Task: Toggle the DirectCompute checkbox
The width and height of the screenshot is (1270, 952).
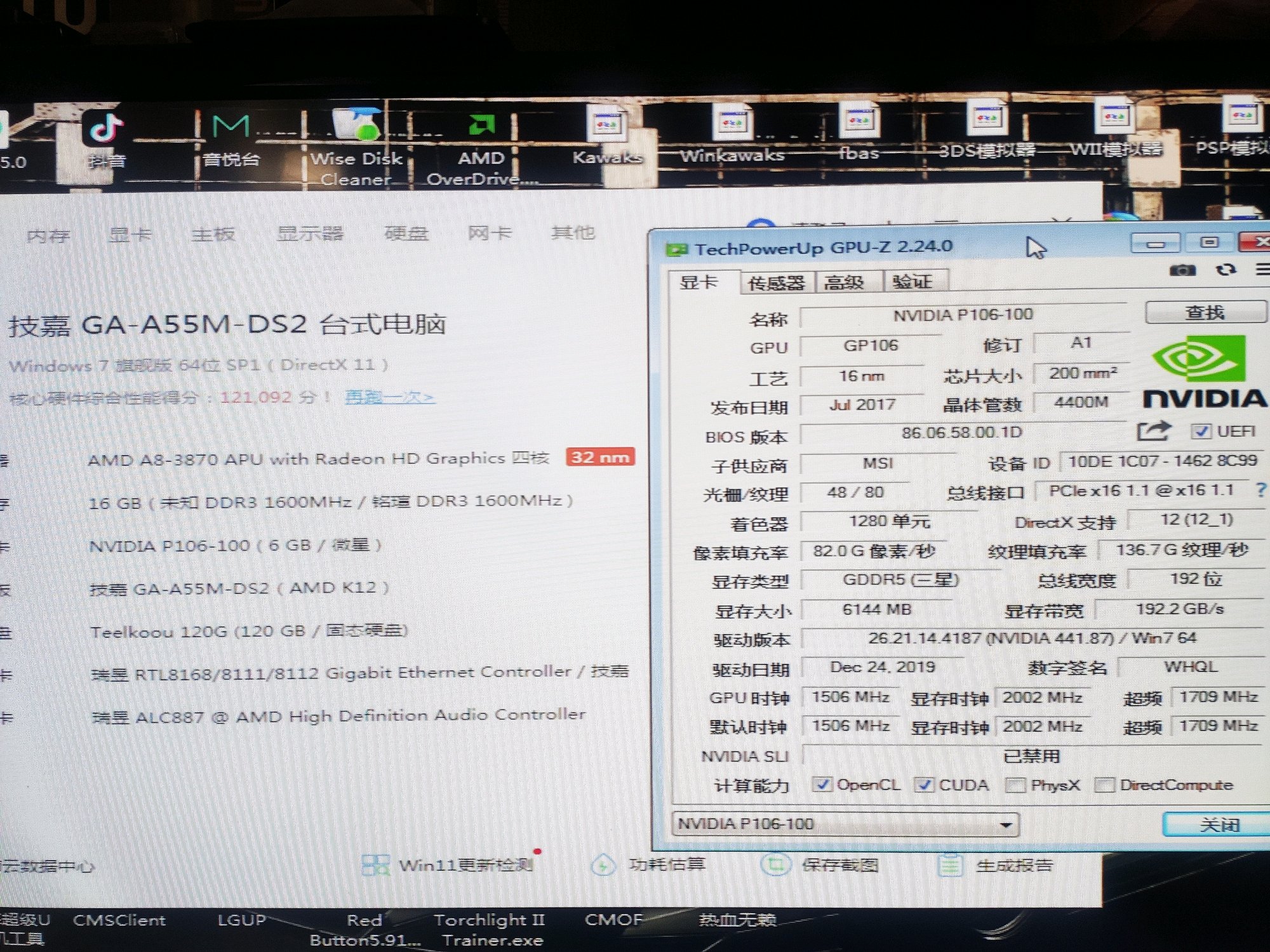Action: (1104, 785)
